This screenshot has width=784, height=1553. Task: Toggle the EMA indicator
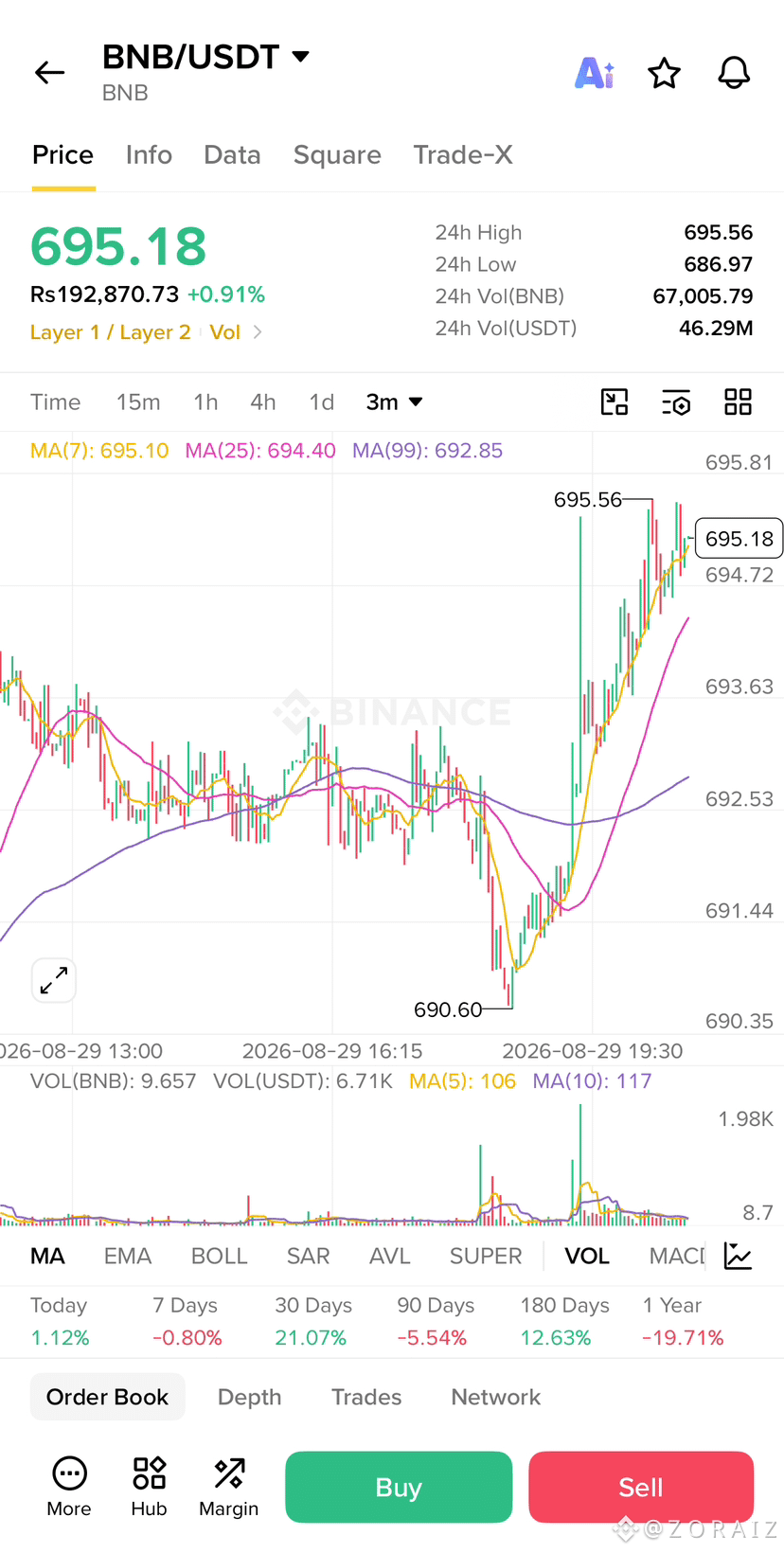tap(128, 1256)
